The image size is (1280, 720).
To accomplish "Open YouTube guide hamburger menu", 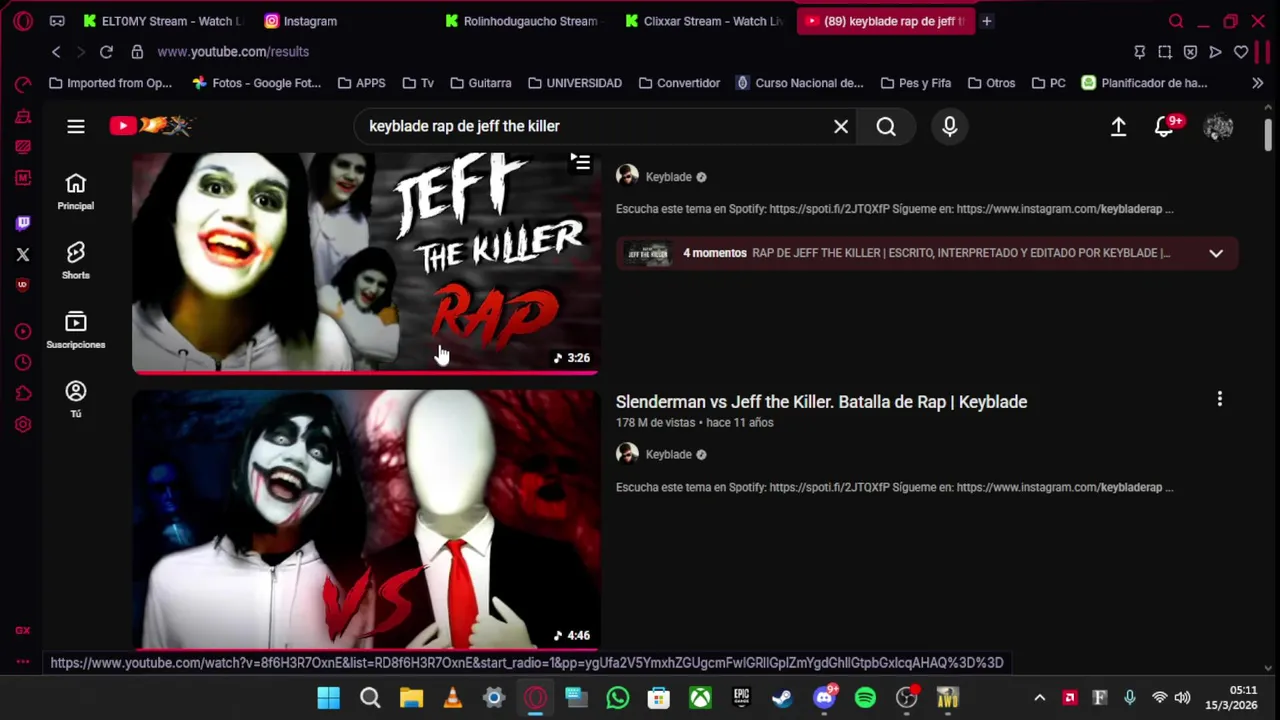I will pyautogui.click(x=76, y=126).
